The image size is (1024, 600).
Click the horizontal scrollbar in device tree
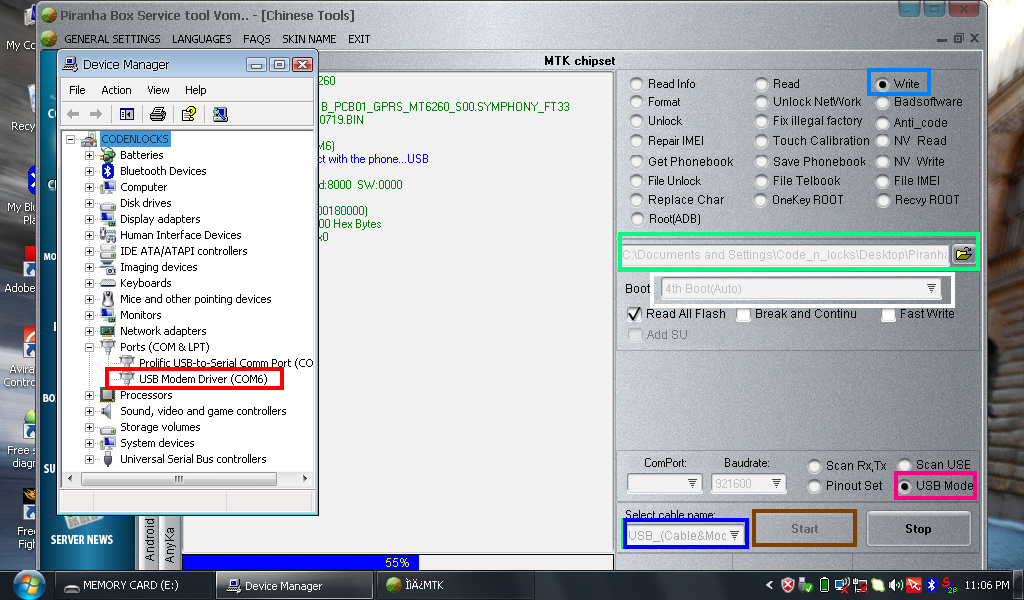pyautogui.click(x=178, y=479)
